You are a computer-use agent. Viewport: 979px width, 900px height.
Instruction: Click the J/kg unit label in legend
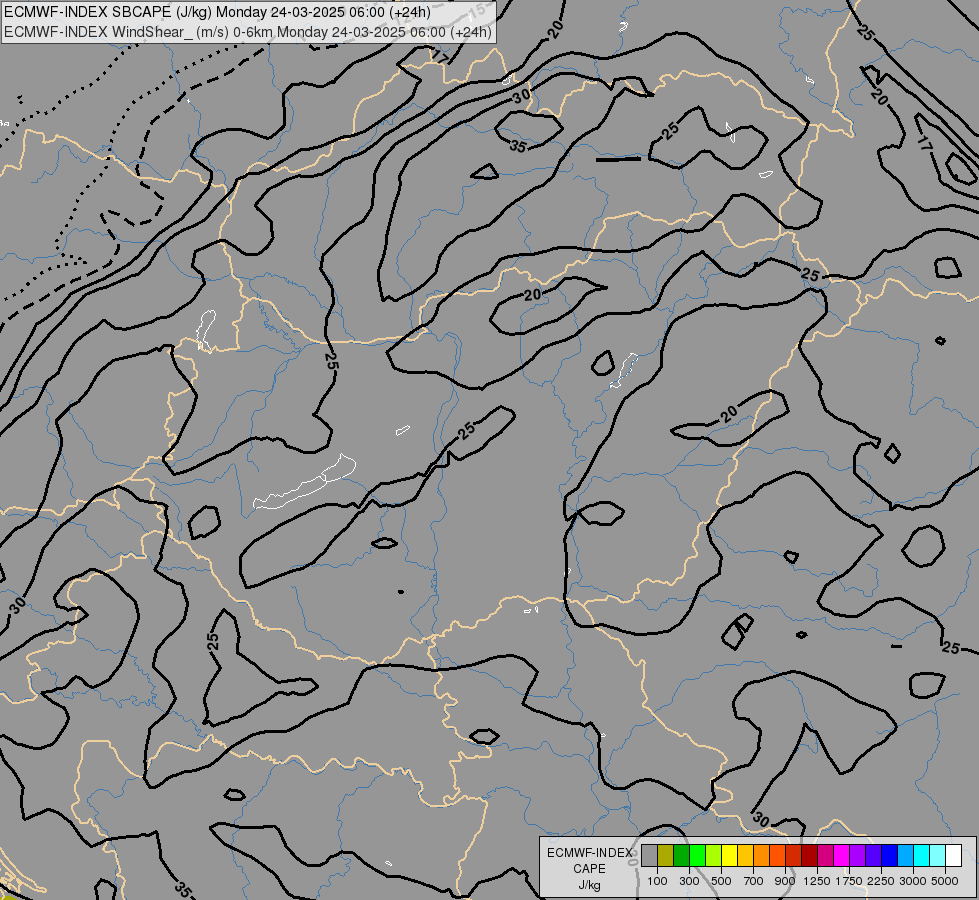(x=589, y=885)
